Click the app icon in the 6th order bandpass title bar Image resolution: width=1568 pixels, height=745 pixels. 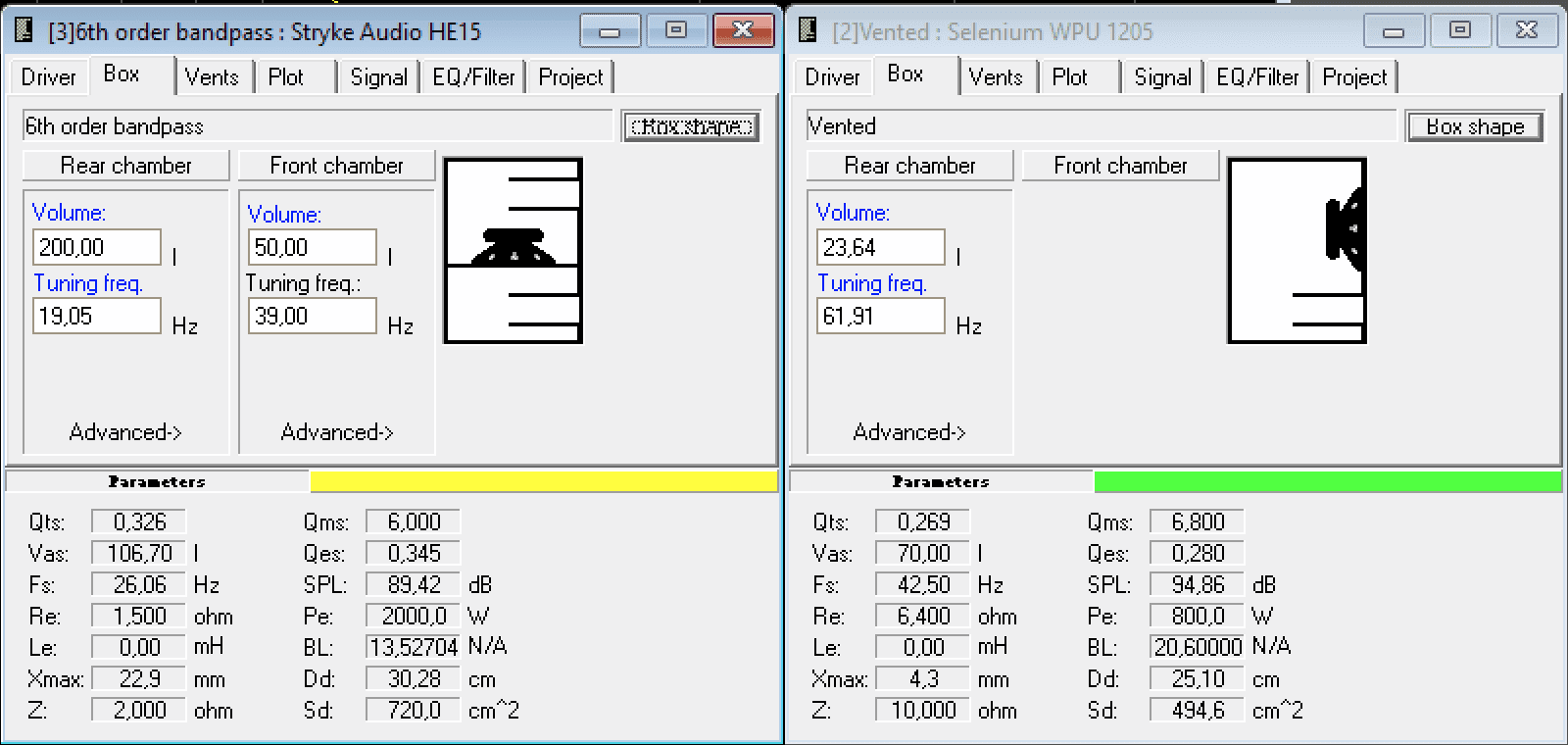[x=24, y=31]
